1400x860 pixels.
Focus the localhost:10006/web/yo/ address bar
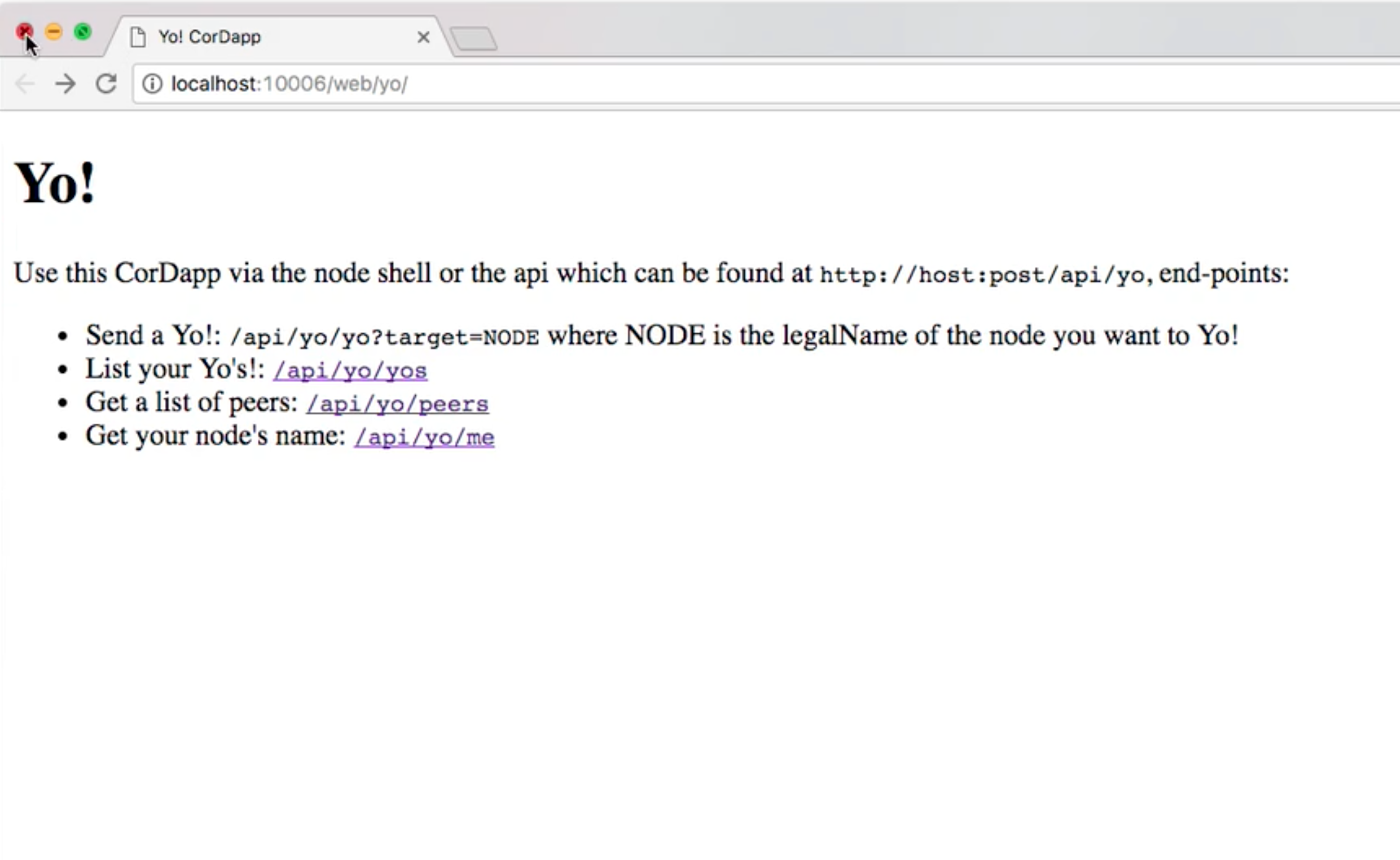pos(682,84)
